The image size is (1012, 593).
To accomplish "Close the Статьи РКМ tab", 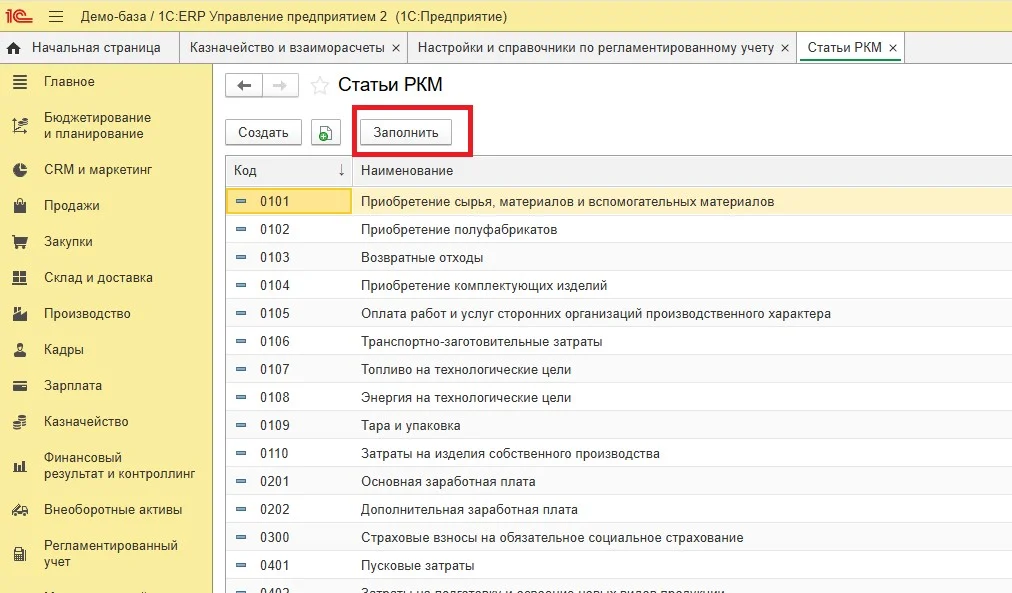I will tap(893, 48).
